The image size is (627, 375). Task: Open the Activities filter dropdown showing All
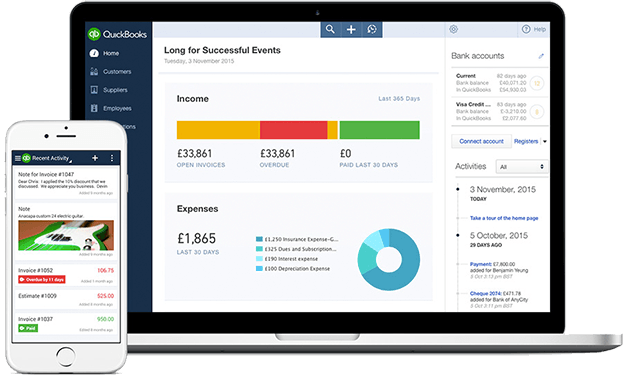click(522, 167)
